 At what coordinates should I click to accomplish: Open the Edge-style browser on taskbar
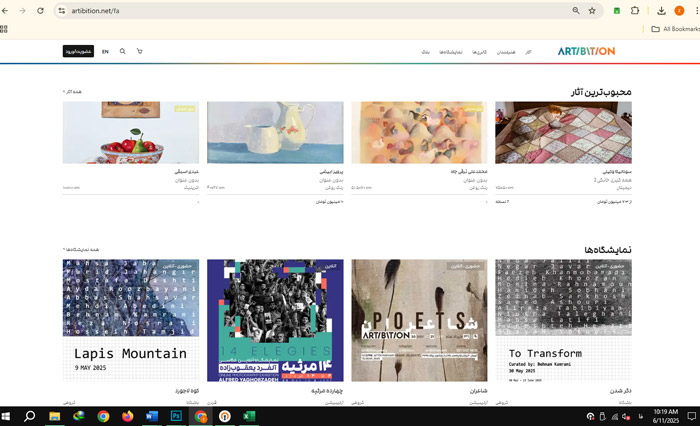[79, 416]
